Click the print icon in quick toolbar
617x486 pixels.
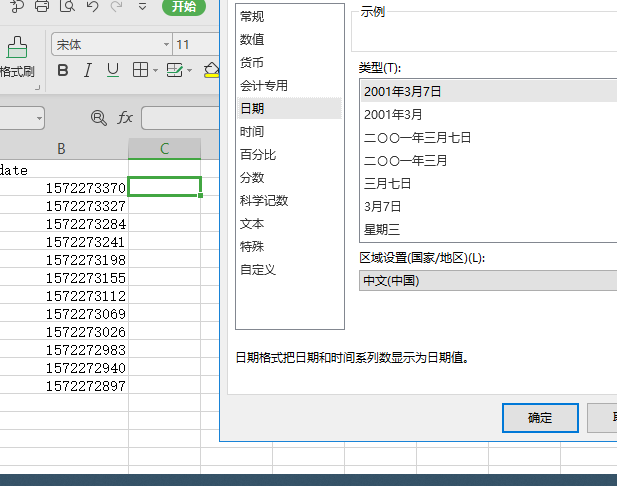[x=42, y=7]
